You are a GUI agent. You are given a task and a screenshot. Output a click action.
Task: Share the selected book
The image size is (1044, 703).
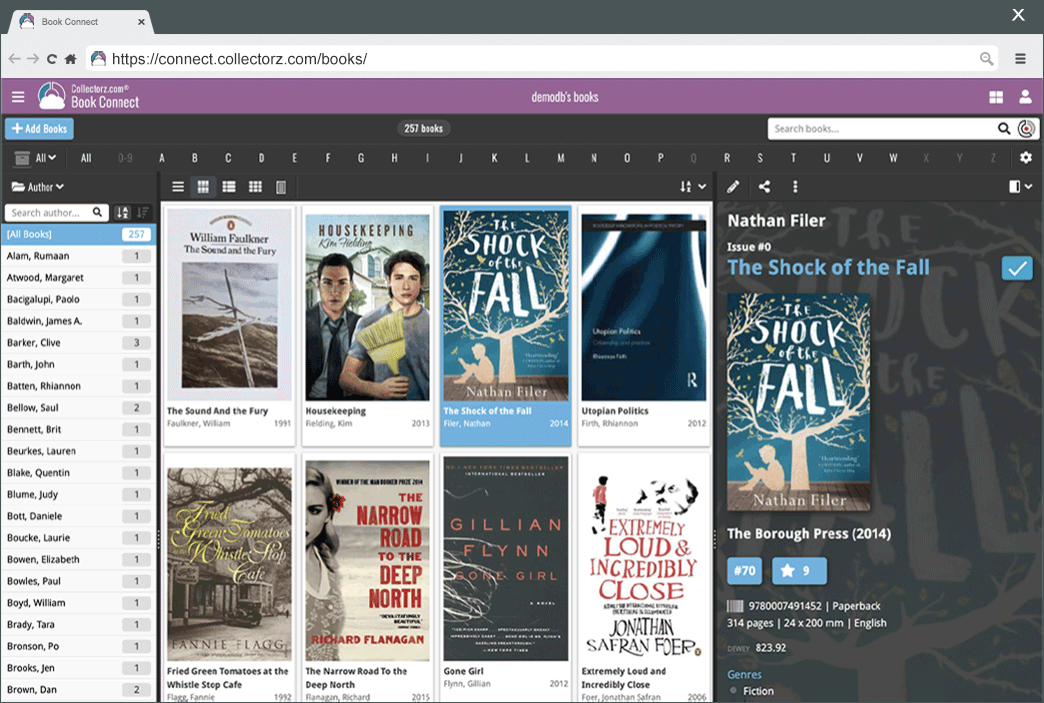click(763, 186)
